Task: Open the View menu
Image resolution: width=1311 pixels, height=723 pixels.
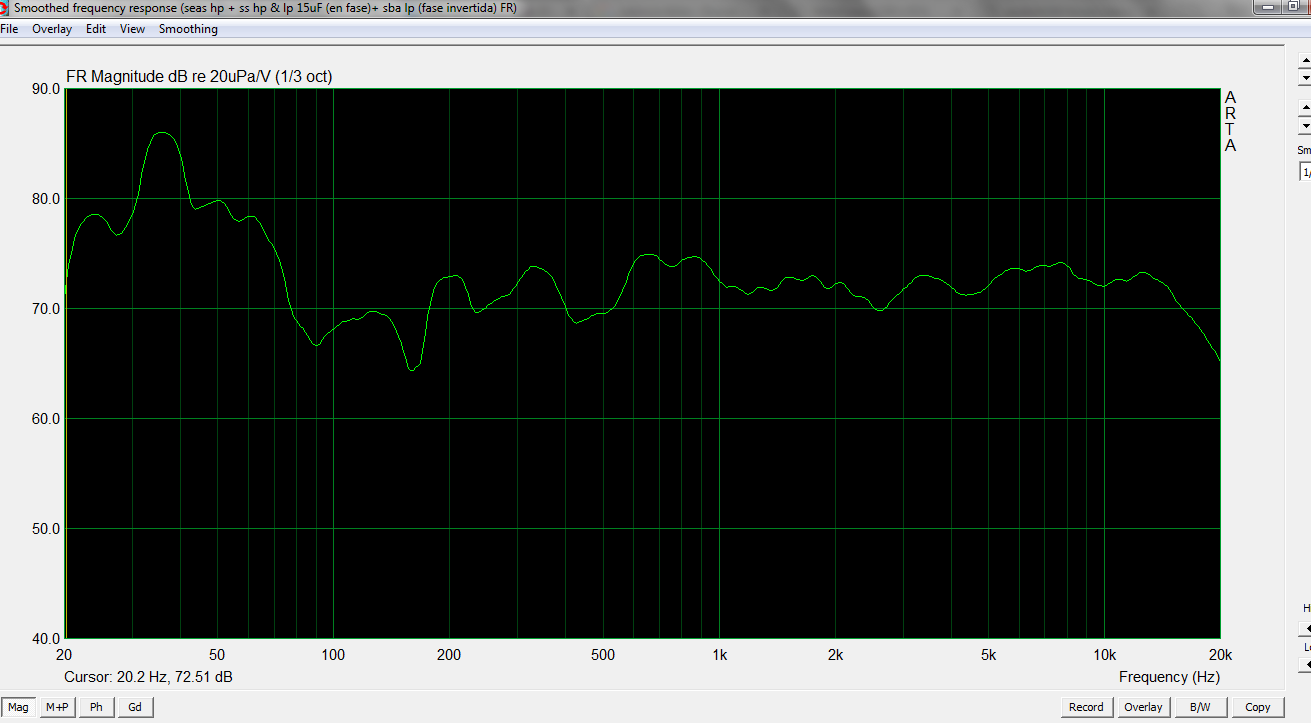Action: click(x=133, y=29)
